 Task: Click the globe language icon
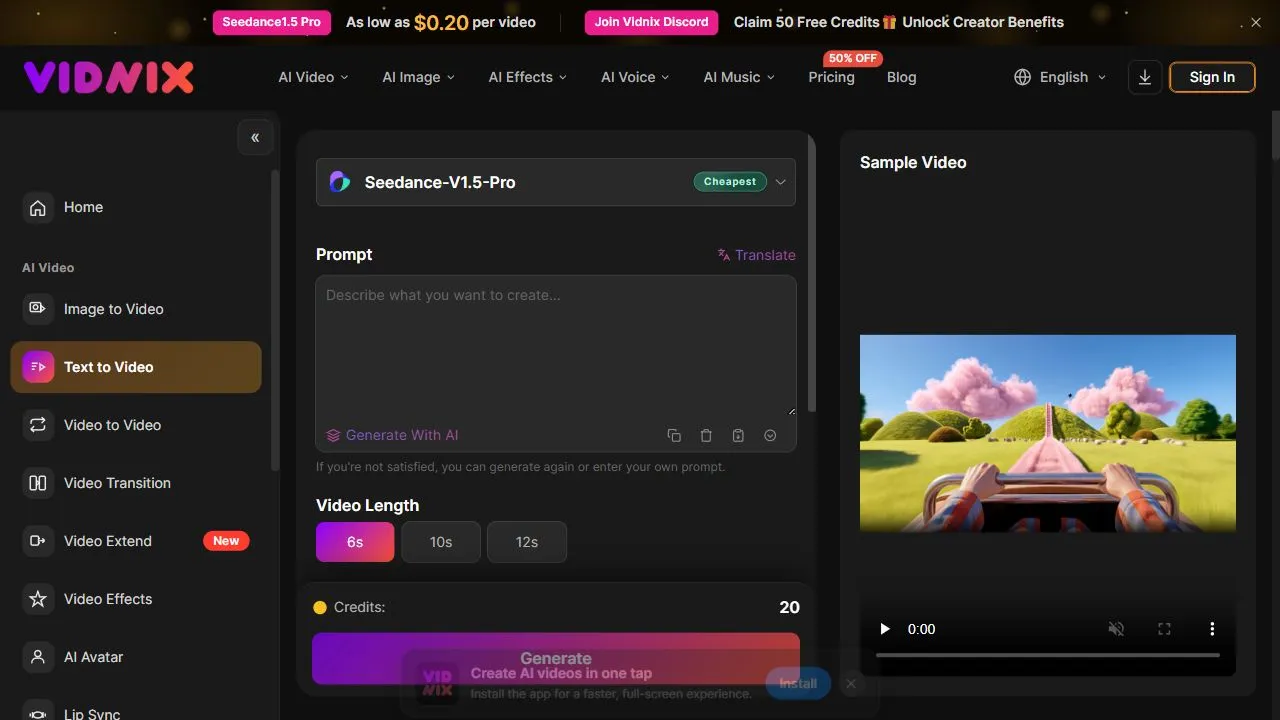[x=1022, y=77]
